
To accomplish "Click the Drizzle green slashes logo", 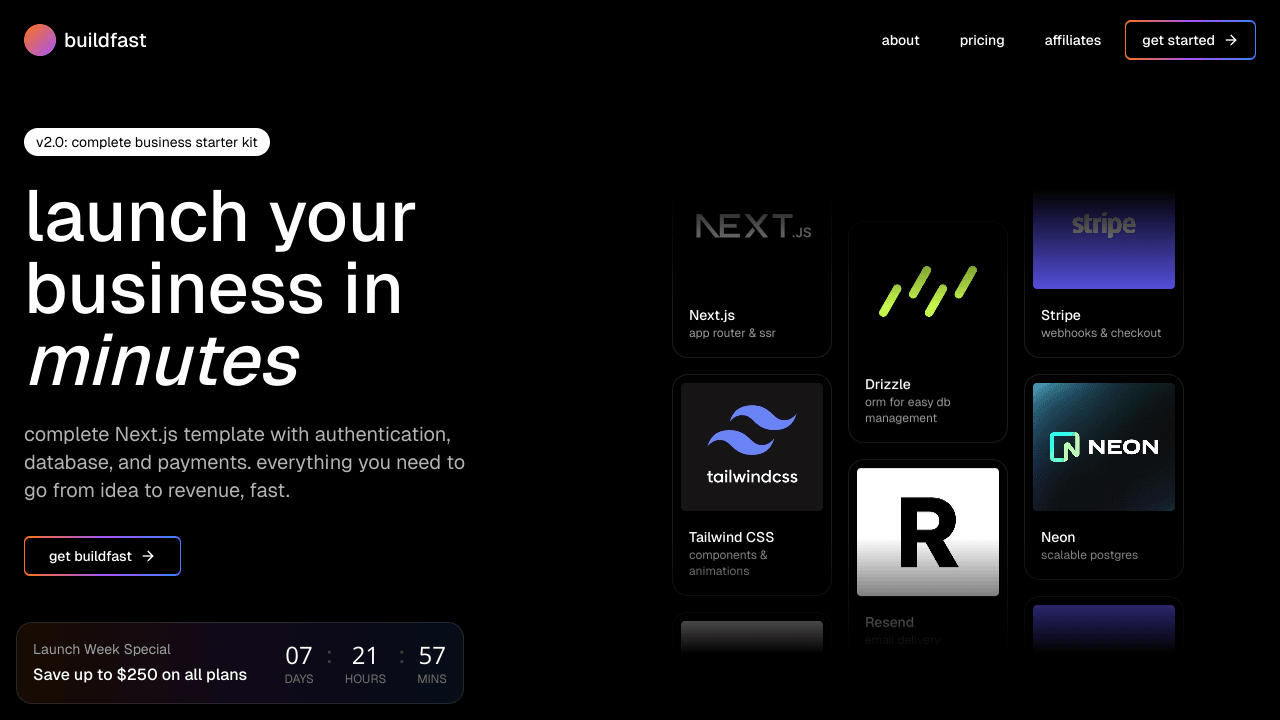I will pyautogui.click(x=928, y=292).
